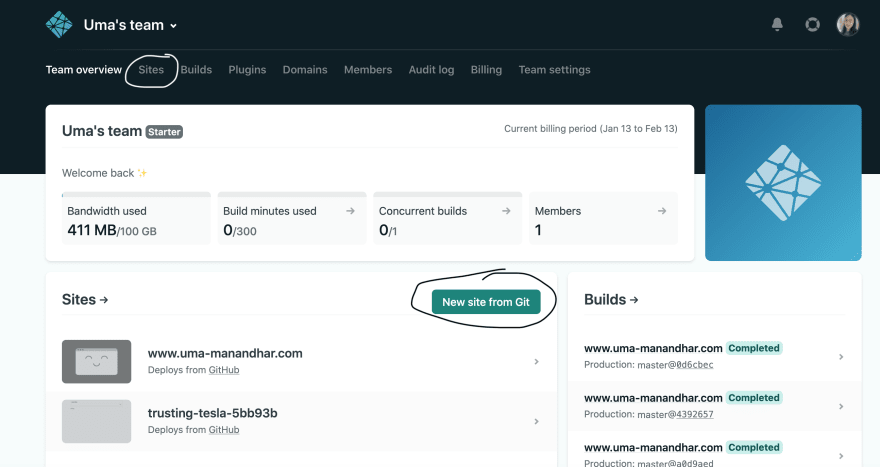Switch to the Sites tab
This screenshot has height=467, width=880.
click(x=151, y=70)
